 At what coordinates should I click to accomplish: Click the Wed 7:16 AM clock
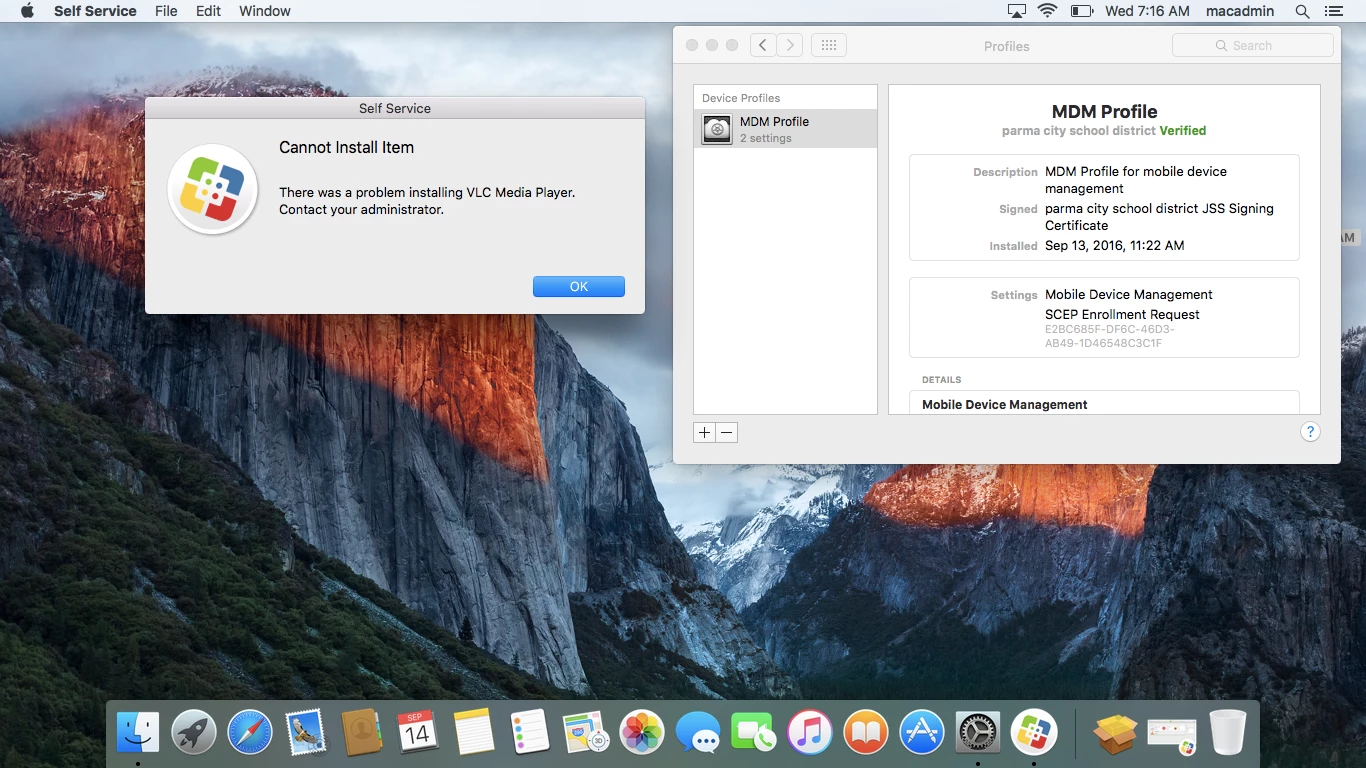coord(1147,11)
